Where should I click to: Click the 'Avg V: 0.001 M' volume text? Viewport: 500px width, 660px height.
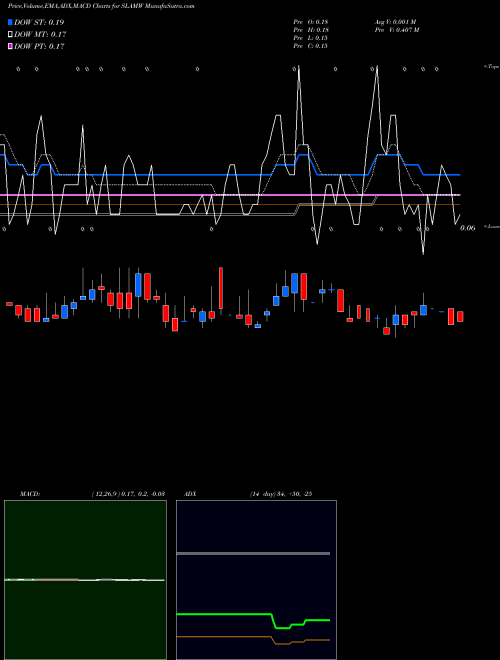point(396,22)
